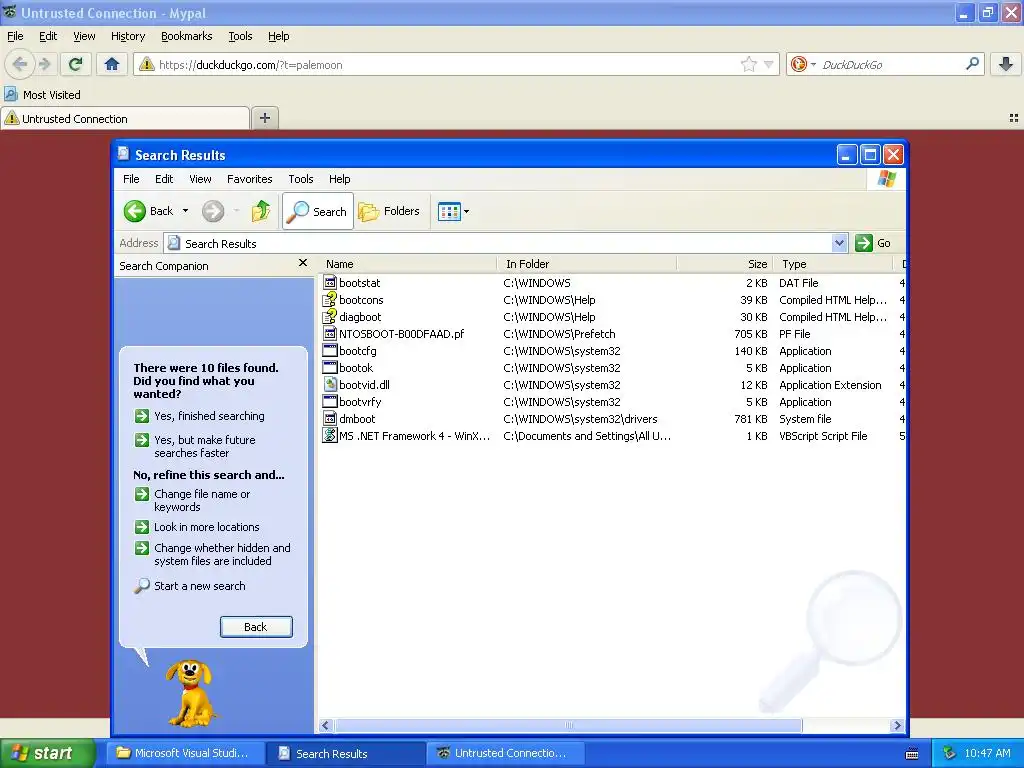Sort results by the Name column

pyautogui.click(x=407, y=264)
